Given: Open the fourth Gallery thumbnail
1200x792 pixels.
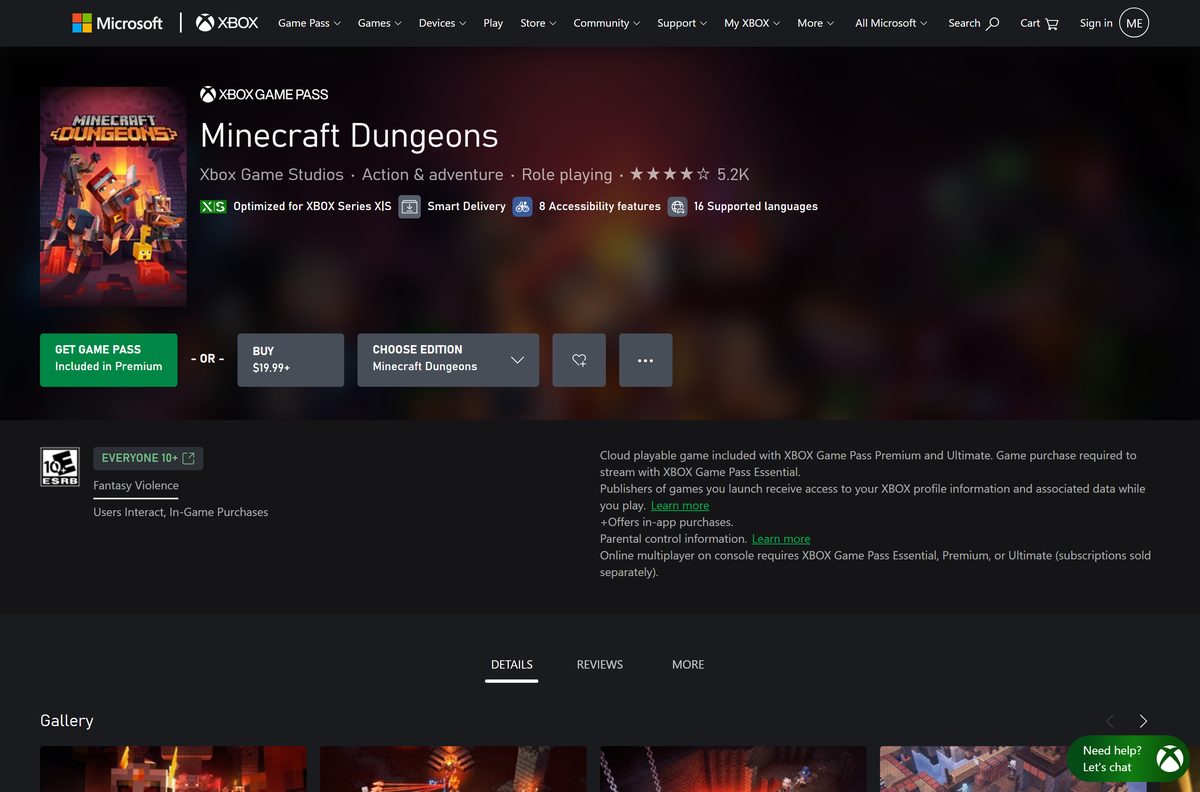Looking at the screenshot, I should (x=1013, y=769).
